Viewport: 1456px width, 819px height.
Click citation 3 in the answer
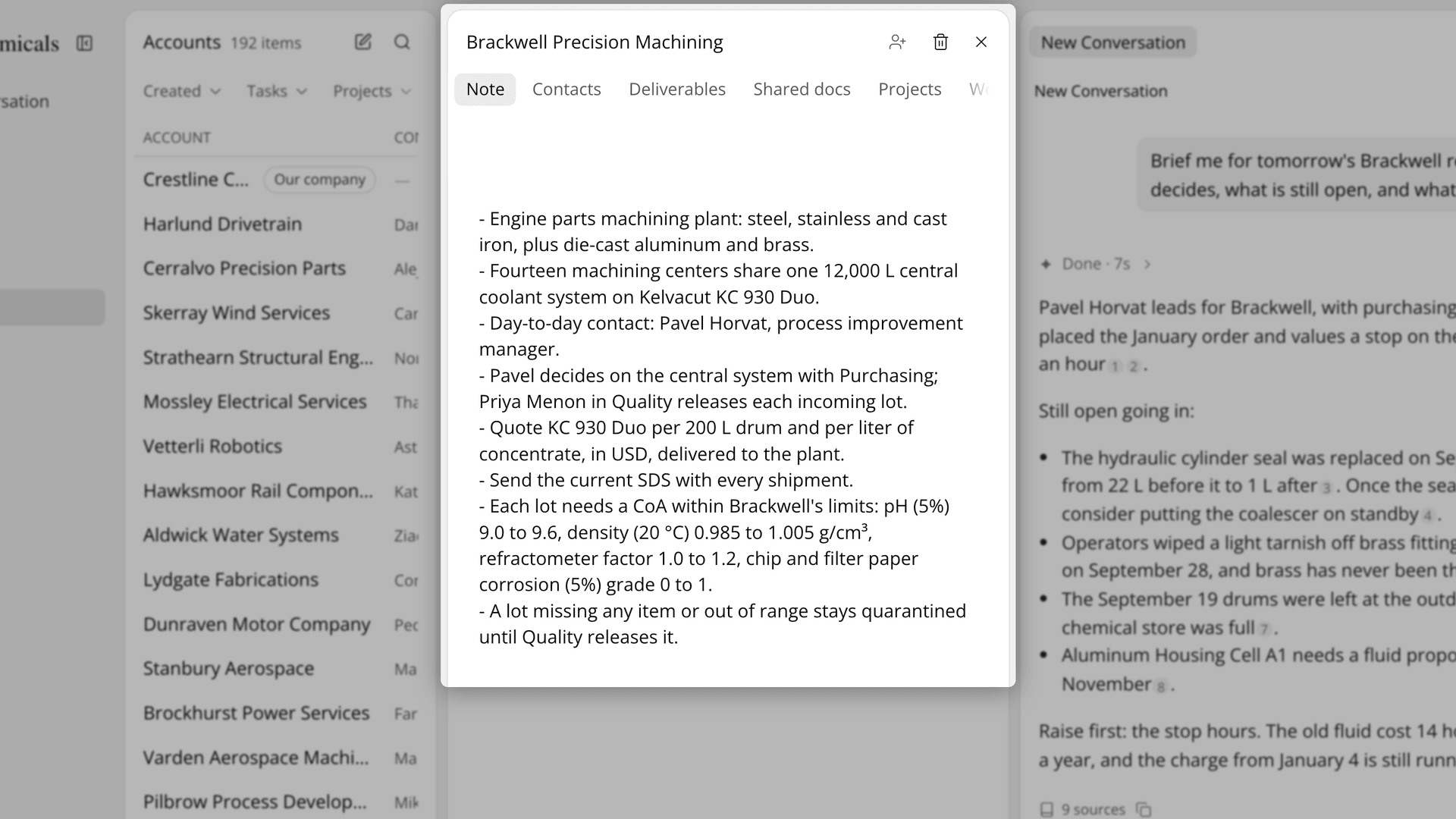coord(1326,488)
